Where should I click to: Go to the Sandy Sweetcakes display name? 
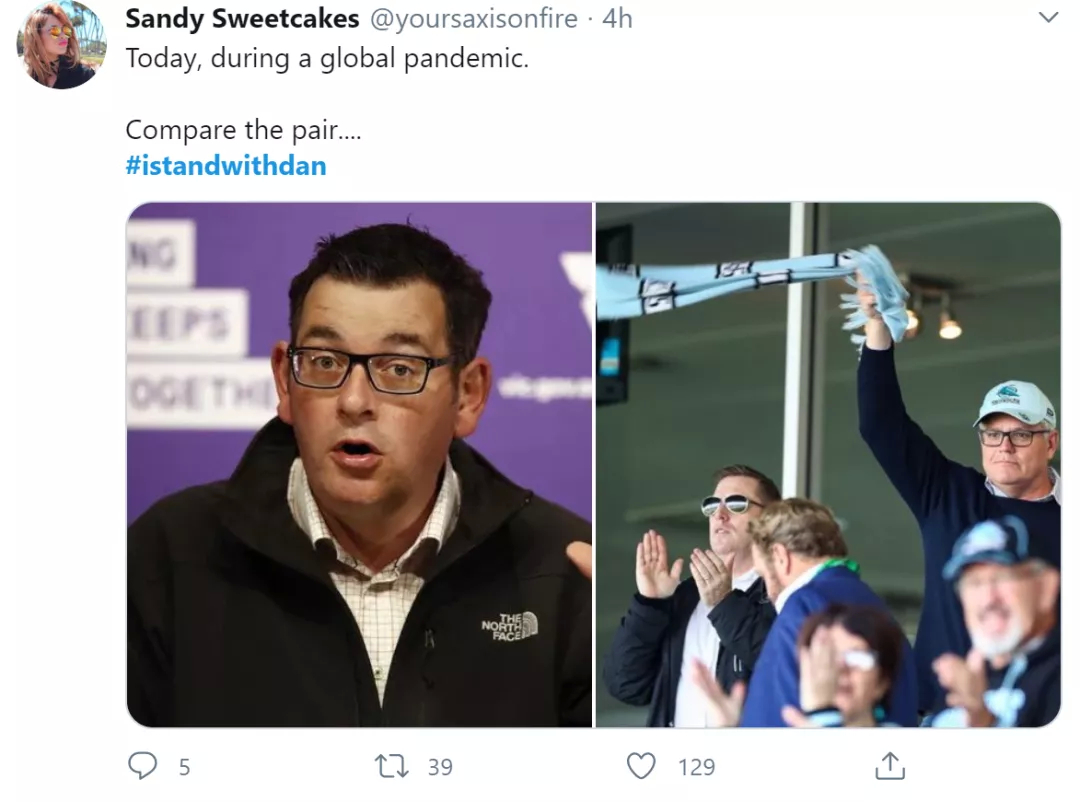(242, 19)
